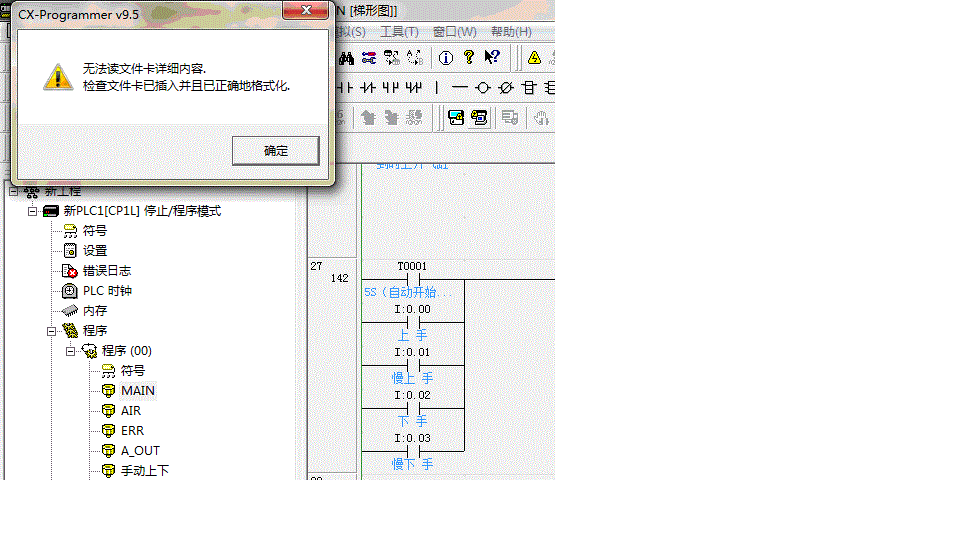Click the binoculars Find icon
The height and width of the screenshot is (540, 960).
coord(347,58)
